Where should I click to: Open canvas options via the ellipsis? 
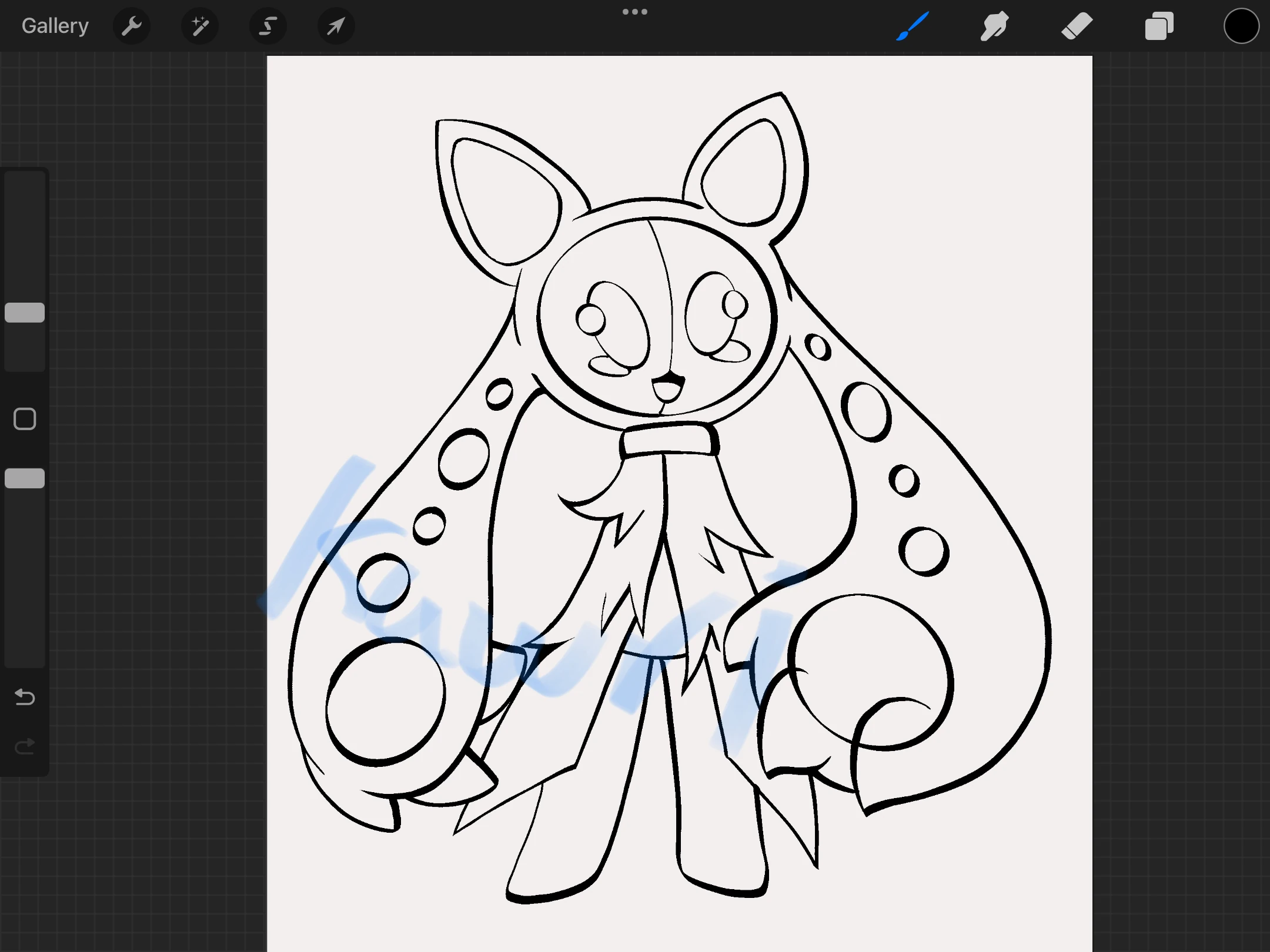click(634, 11)
